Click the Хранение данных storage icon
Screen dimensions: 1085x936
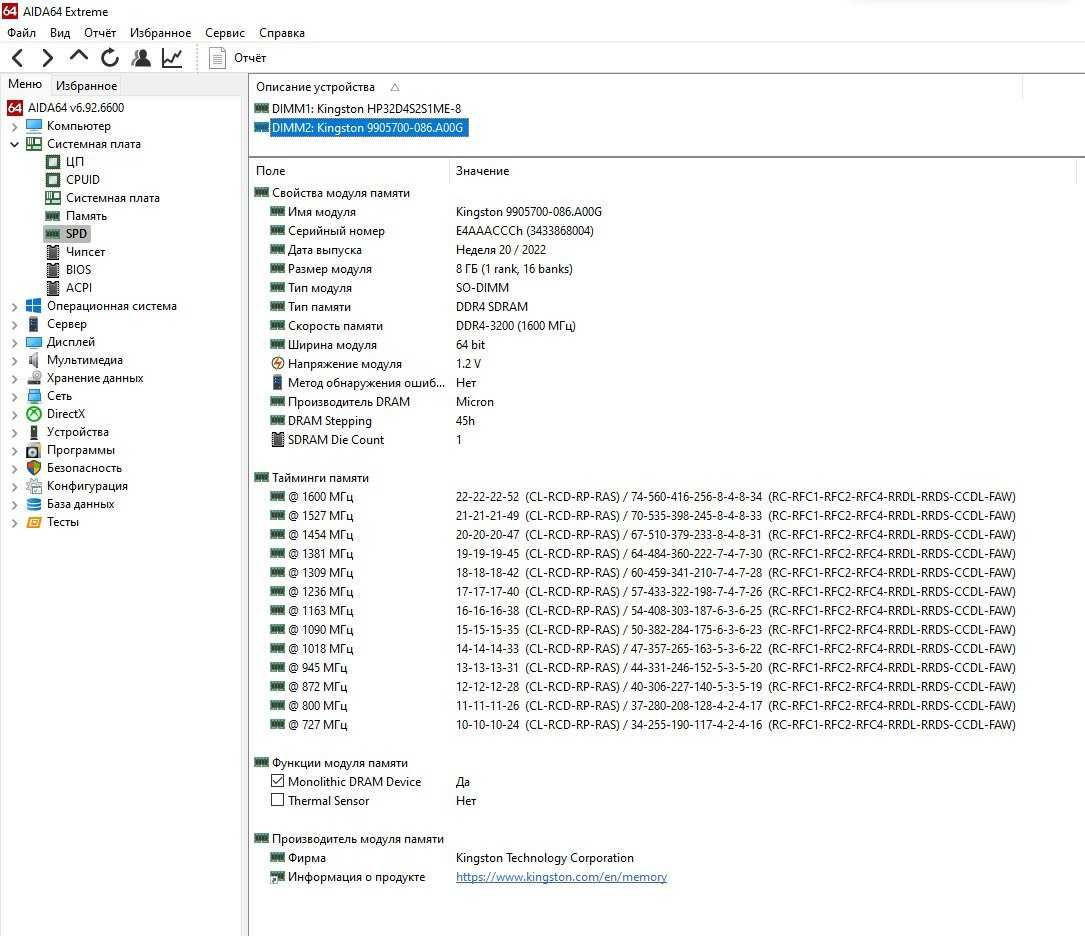[x=34, y=378]
